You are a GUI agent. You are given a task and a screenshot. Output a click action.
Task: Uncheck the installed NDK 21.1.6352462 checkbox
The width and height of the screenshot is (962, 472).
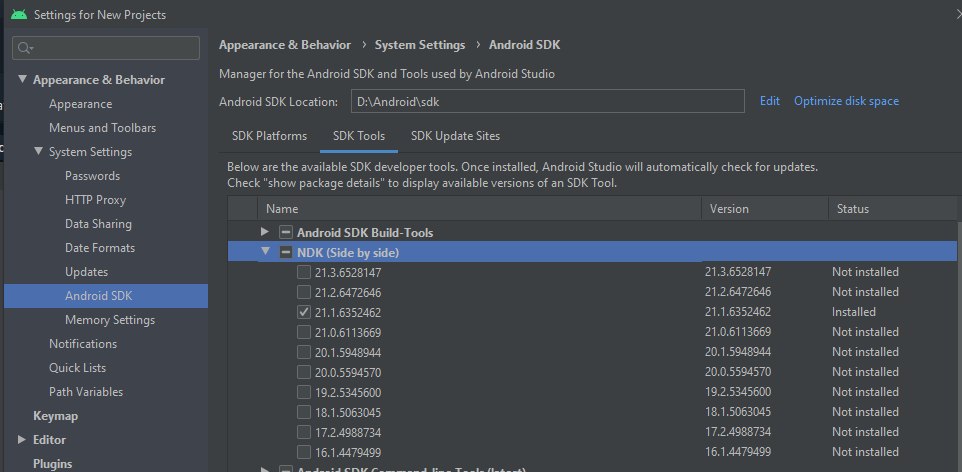click(304, 312)
